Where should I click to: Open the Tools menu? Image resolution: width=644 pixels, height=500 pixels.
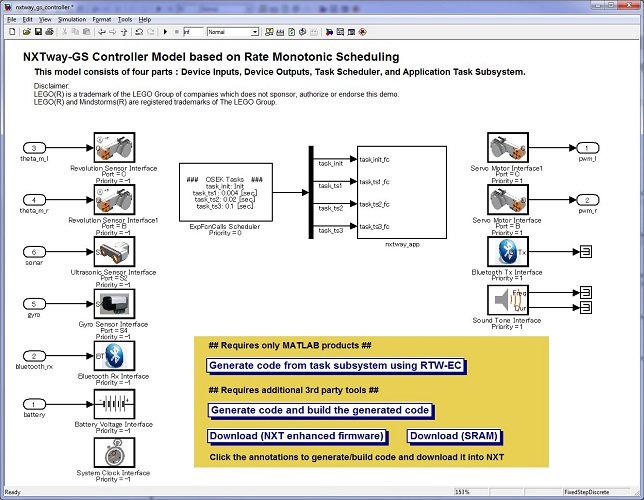(125, 19)
